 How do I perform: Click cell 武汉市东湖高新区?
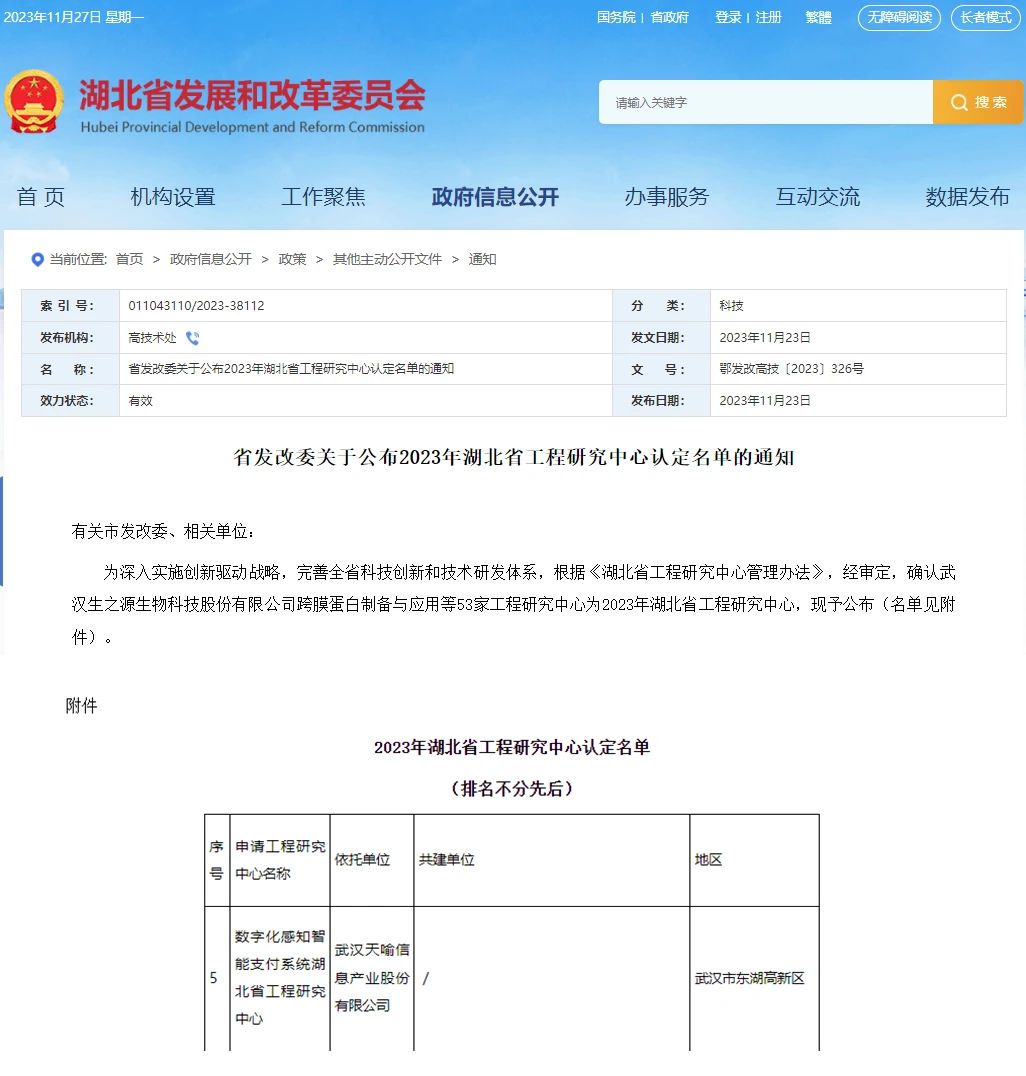point(749,979)
